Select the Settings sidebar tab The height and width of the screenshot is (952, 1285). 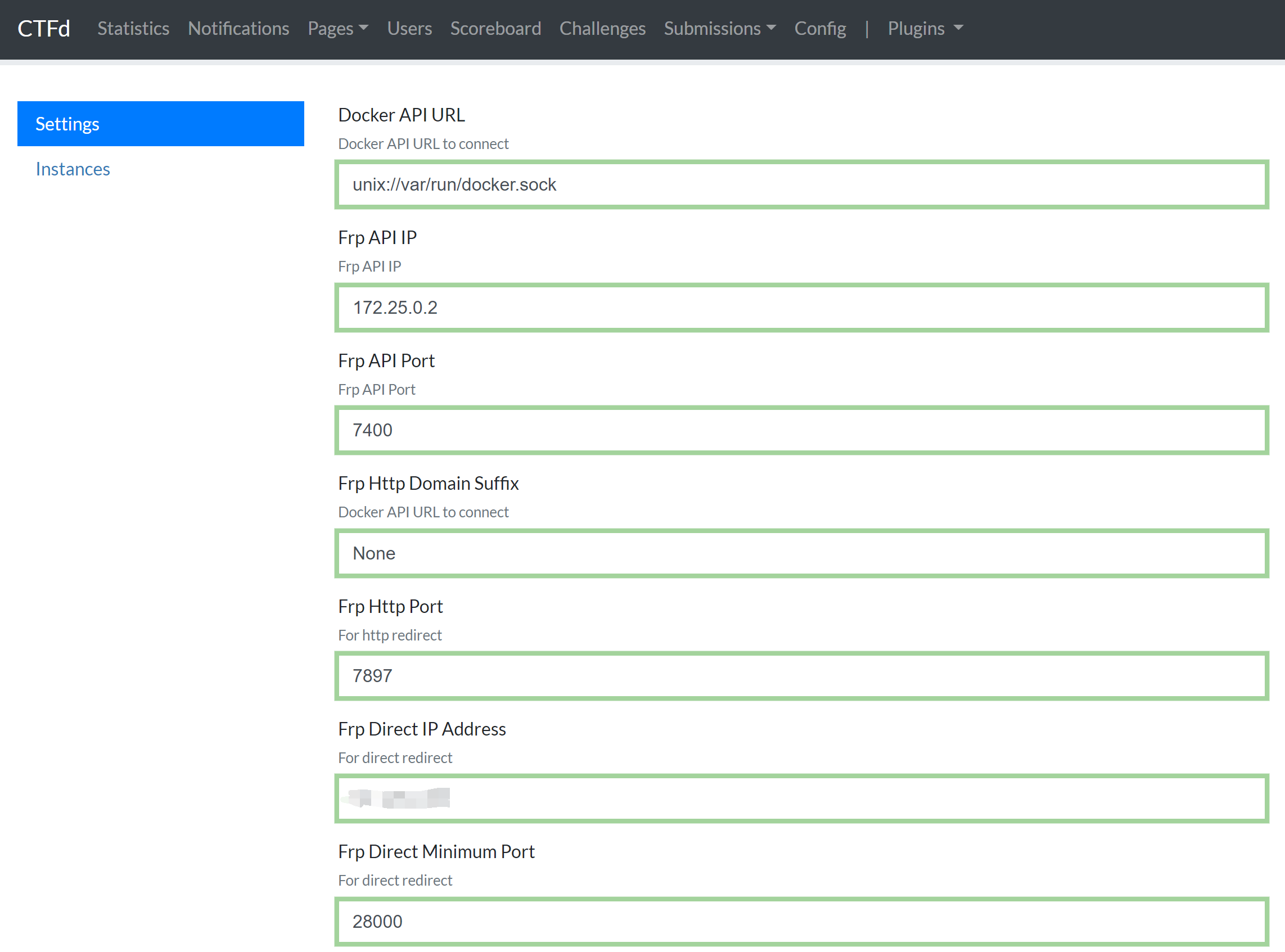[x=160, y=124]
